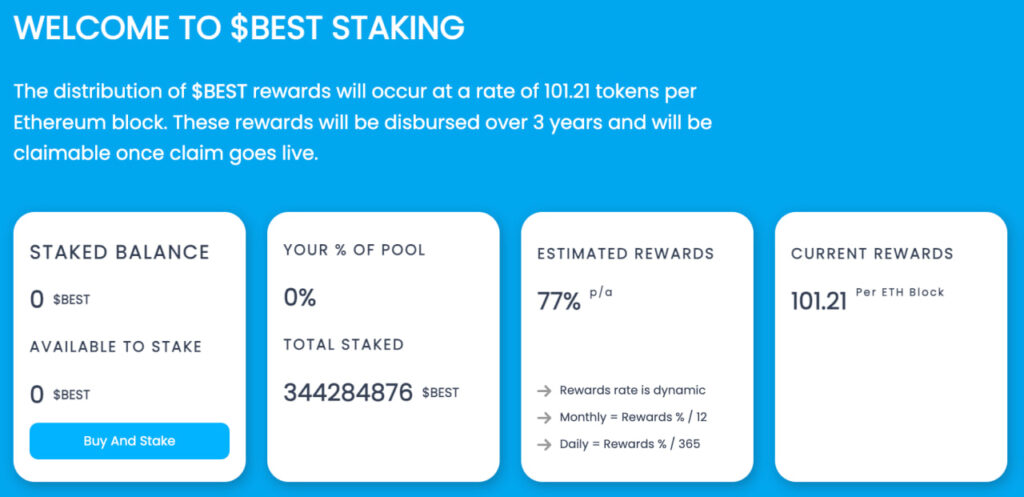Click the CURRENT REWARDS label
The height and width of the screenshot is (497, 1024).
[x=872, y=254]
